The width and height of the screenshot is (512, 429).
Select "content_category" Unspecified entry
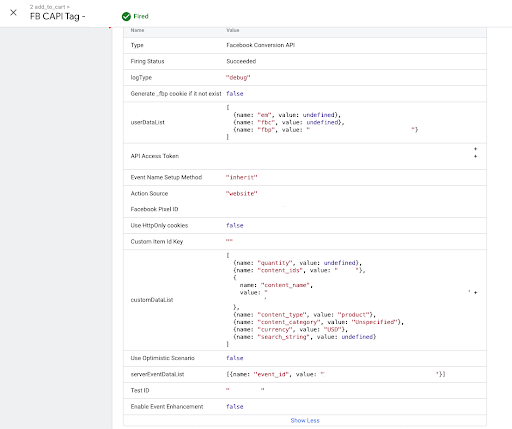(318, 322)
